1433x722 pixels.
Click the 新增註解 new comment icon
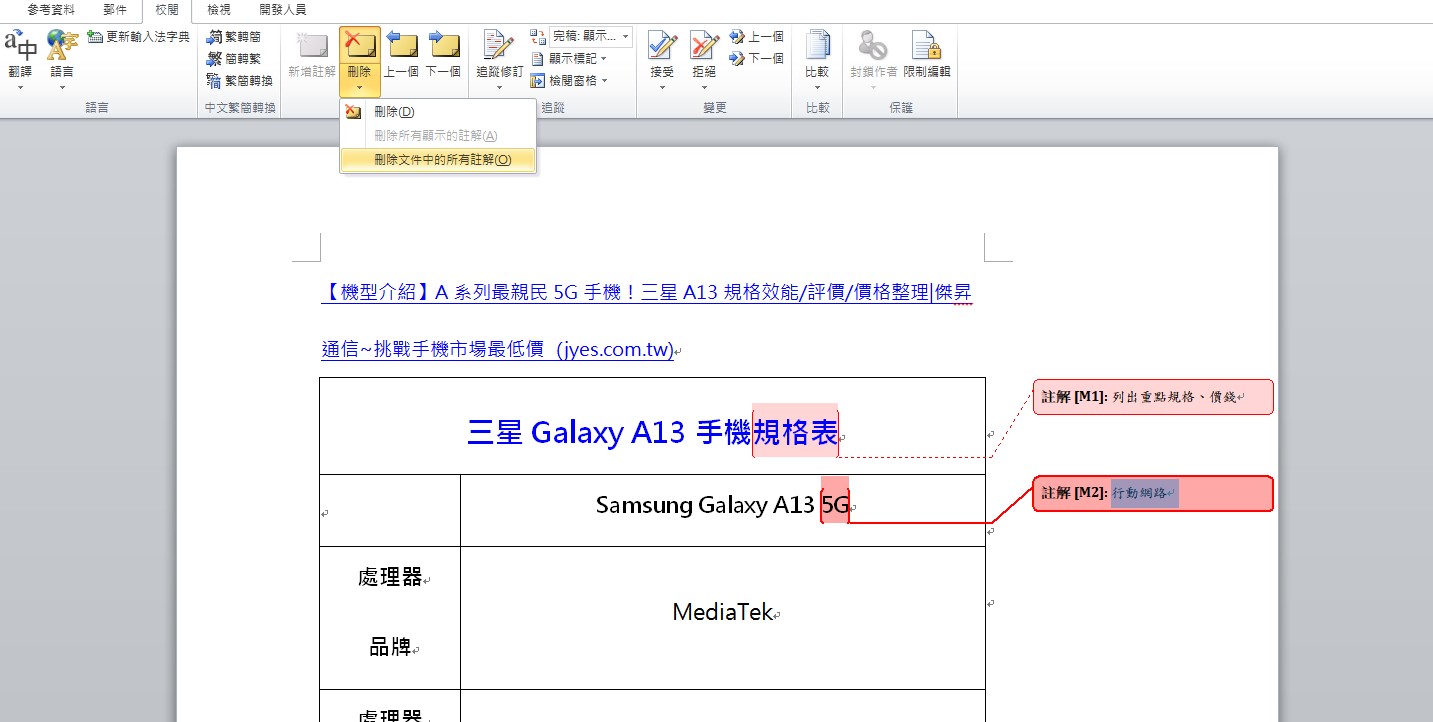click(x=312, y=46)
